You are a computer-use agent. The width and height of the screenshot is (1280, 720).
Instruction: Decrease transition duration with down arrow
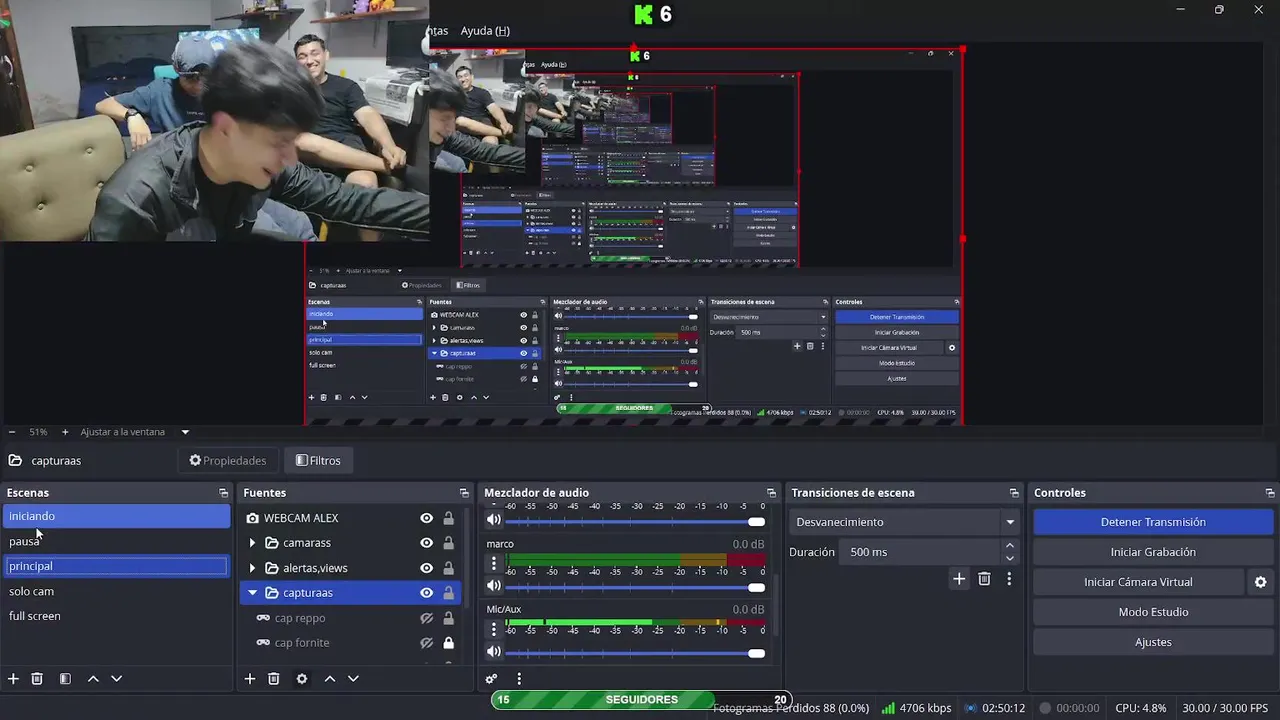click(1009, 558)
